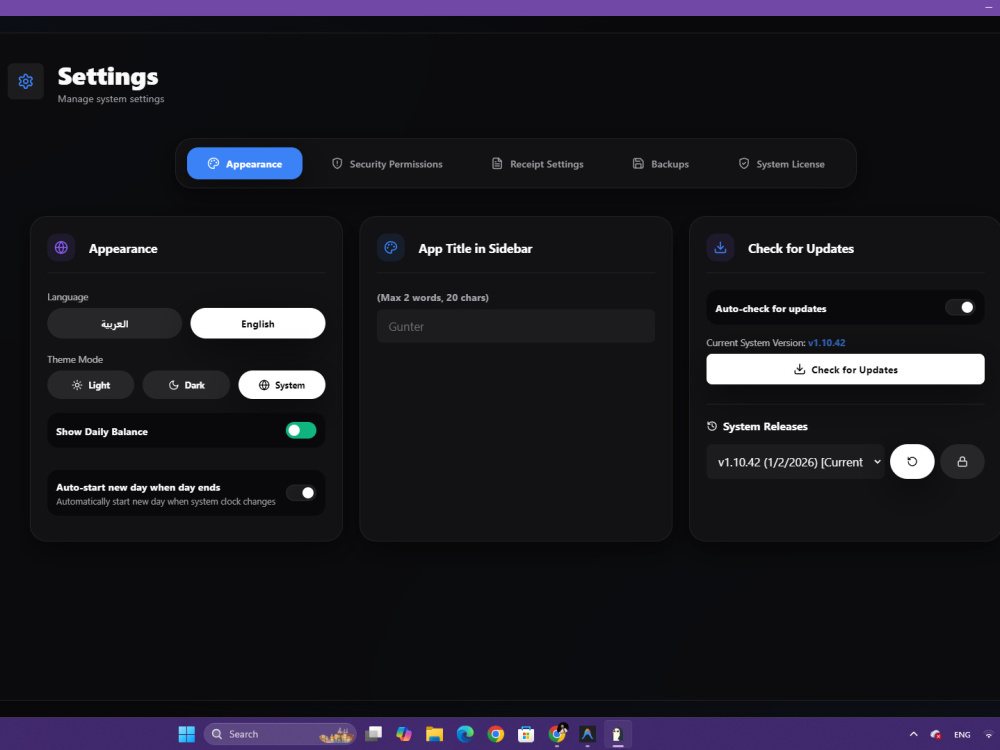
Task: Click the active penguin app icon in taskbar
Action: click(x=617, y=734)
